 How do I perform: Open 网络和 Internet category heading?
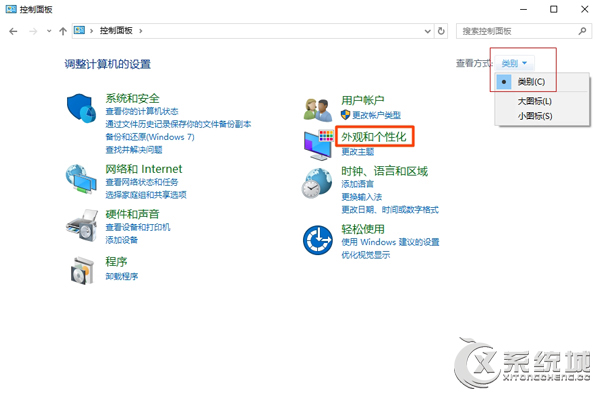[144, 169]
